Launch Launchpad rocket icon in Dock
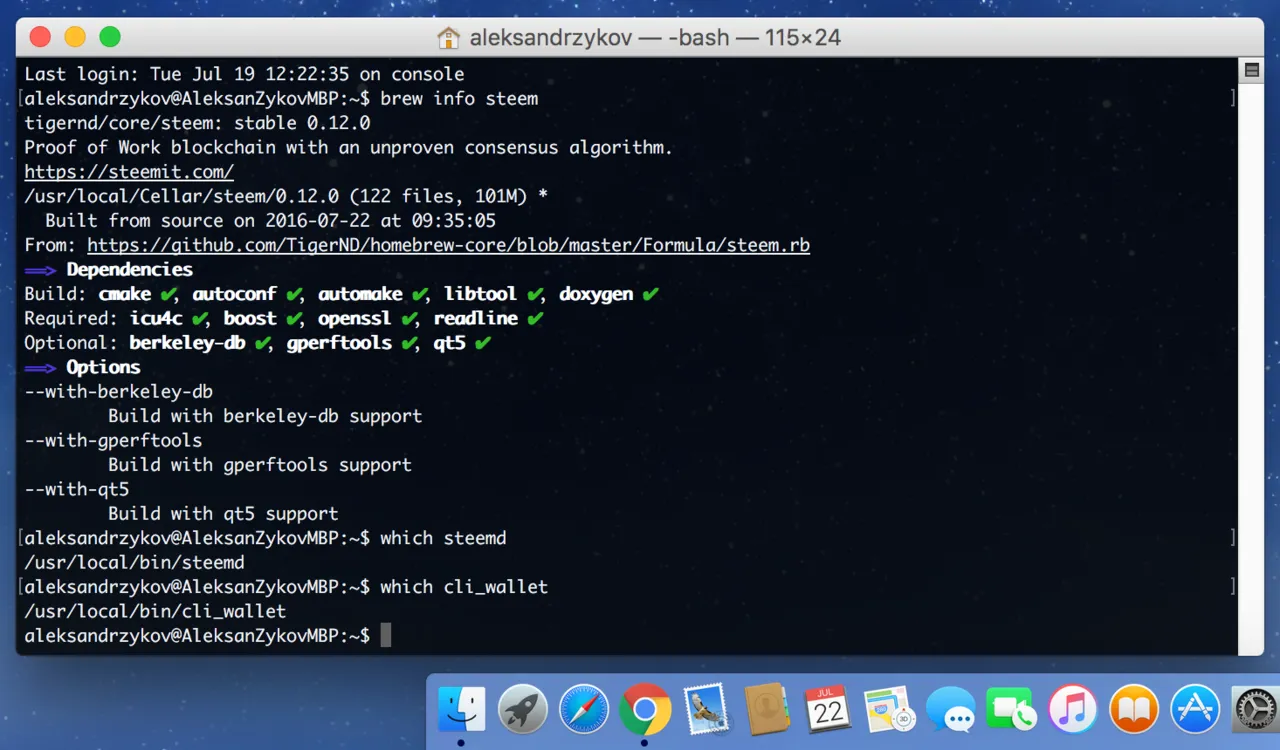 tap(522, 710)
